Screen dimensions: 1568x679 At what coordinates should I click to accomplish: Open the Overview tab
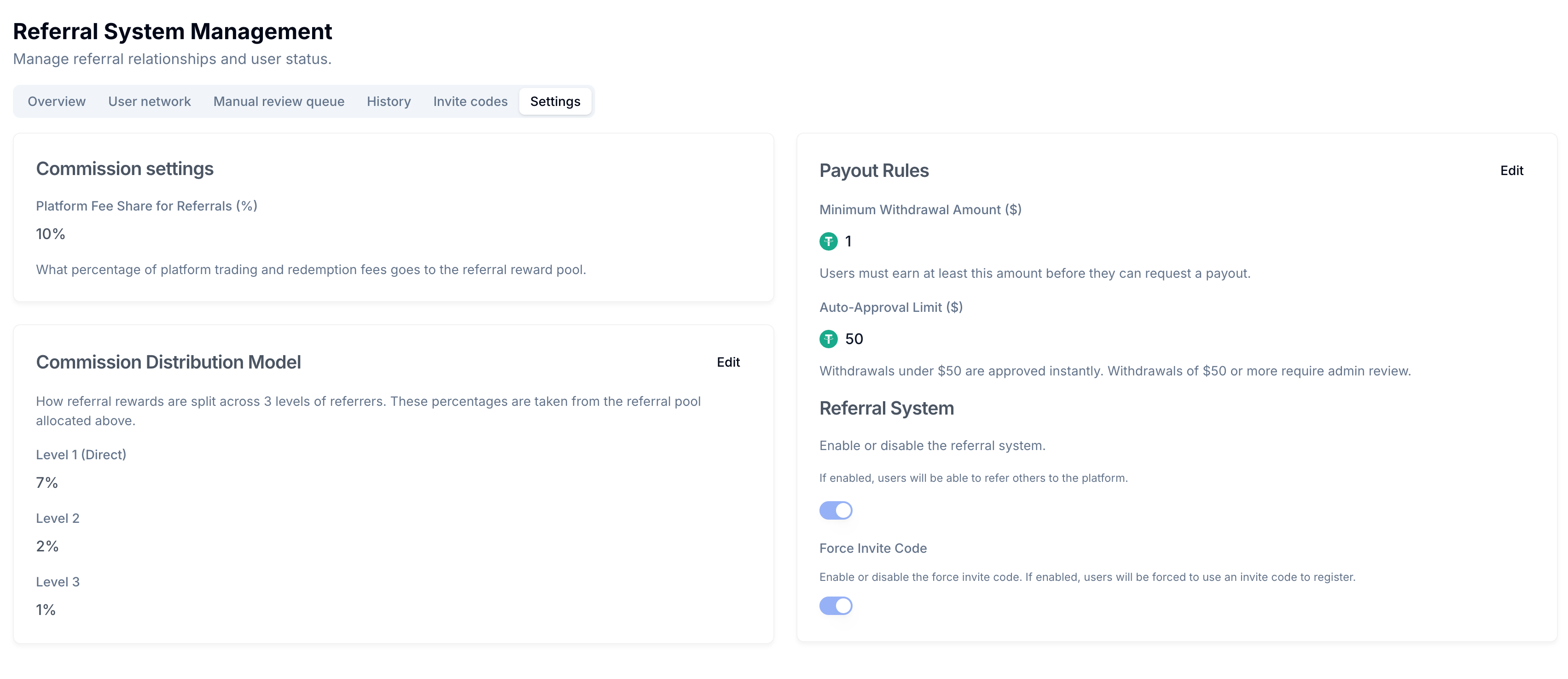tap(57, 101)
